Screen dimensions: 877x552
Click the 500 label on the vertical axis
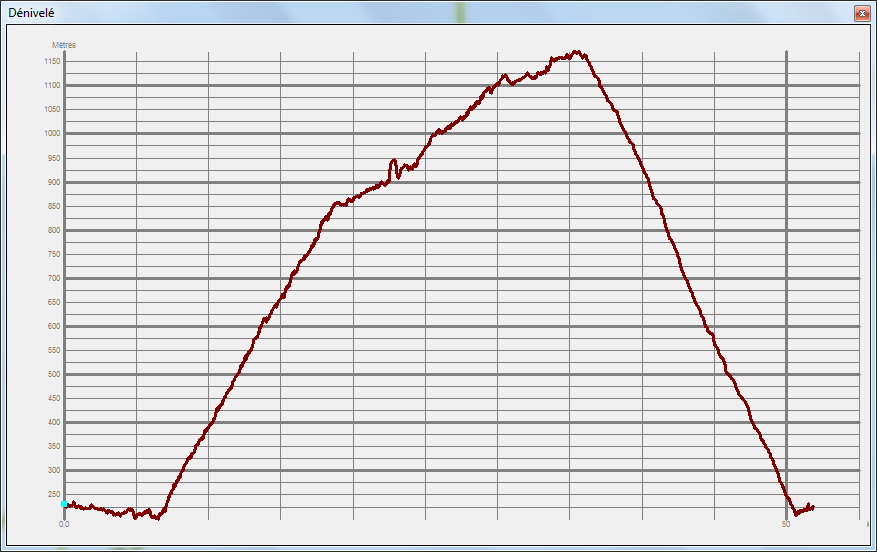tap(53, 374)
